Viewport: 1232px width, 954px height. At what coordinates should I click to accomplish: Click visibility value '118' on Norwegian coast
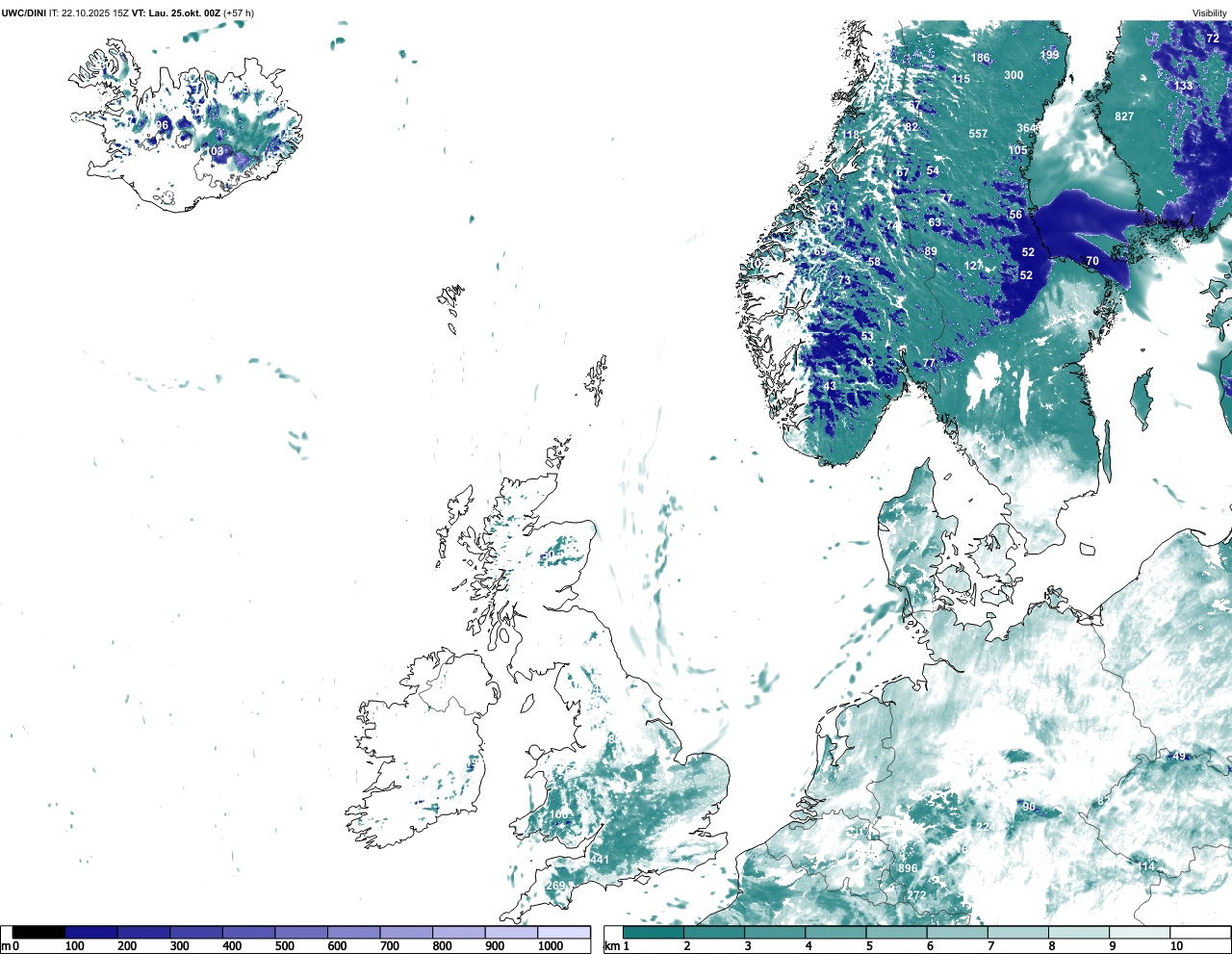tap(852, 135)
